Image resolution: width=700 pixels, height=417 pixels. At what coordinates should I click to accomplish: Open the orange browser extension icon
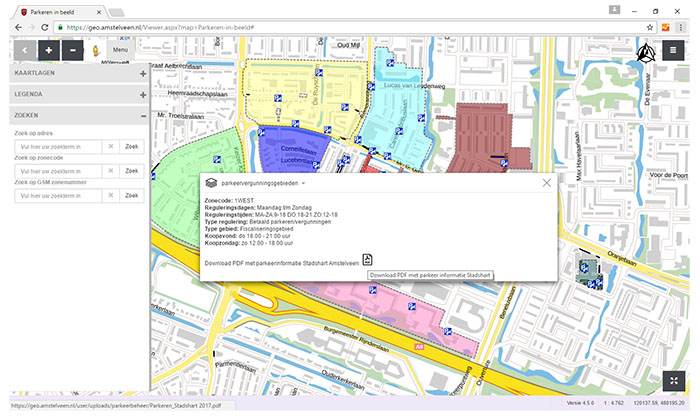tap(665, 27)
